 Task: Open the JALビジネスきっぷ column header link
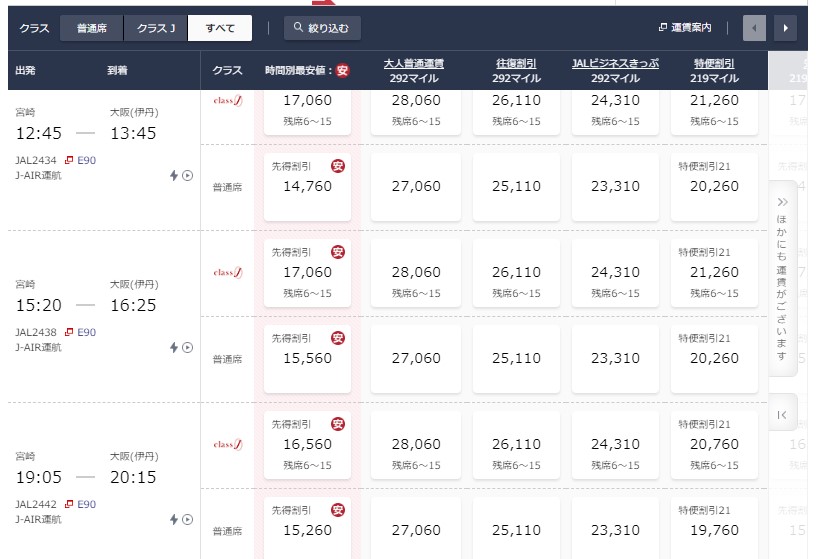tap(615, 63)
